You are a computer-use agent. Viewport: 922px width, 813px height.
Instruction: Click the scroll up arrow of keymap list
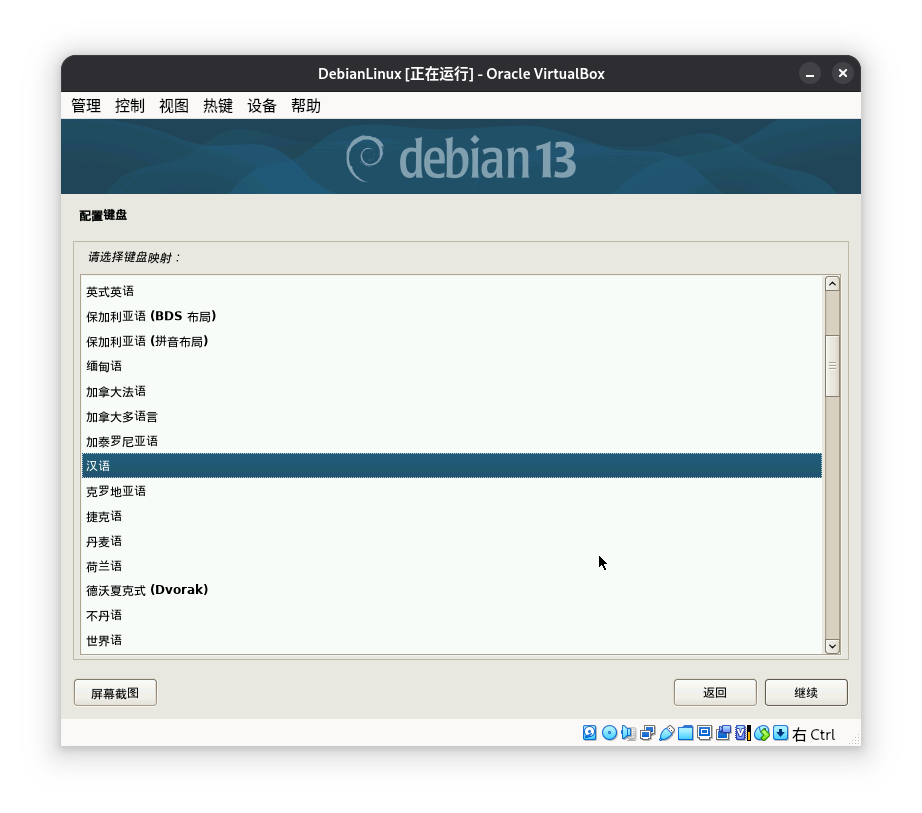pos(832,284)
